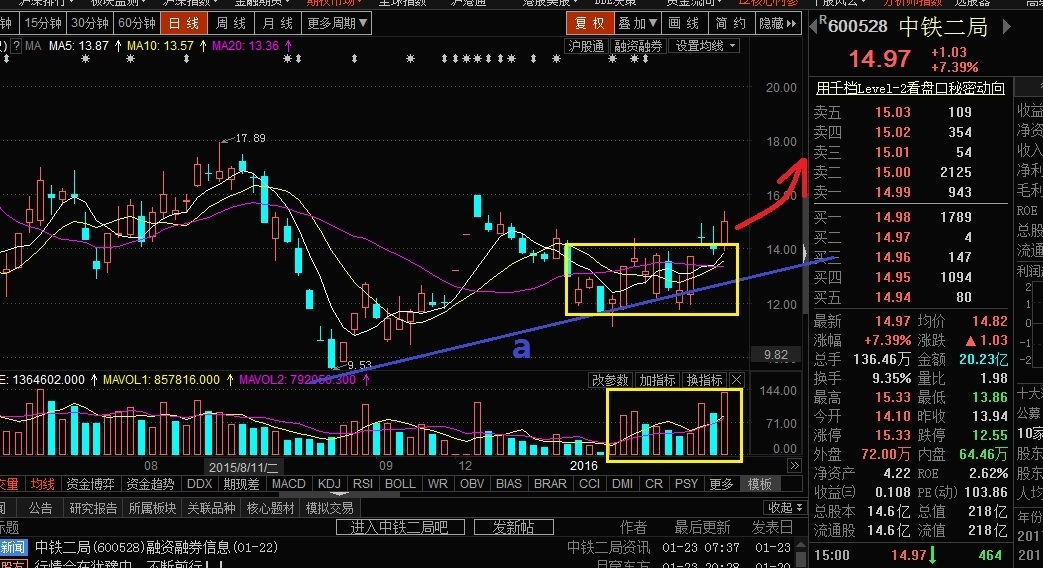Select the KDJ indicator tab
The image size is (1043, 568).
[x=330, y=484]
